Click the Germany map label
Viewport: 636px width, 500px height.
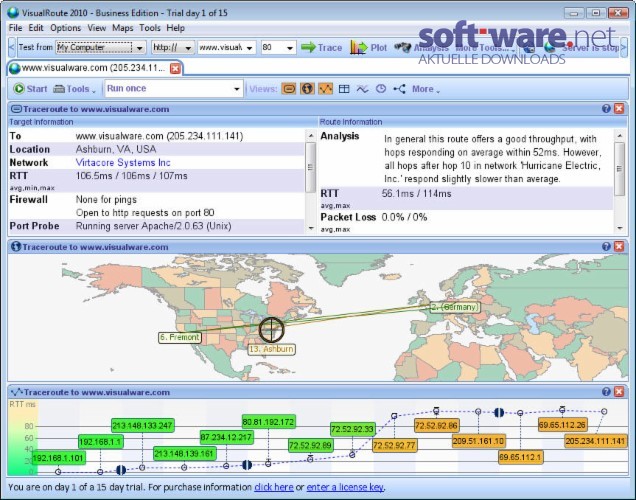click(x=455, y=307)
